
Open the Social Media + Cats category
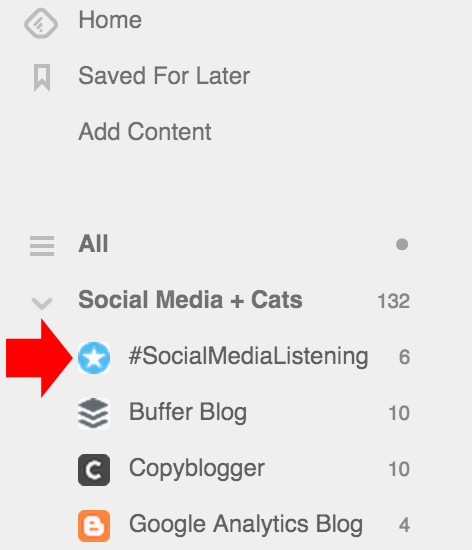[190, 300]
